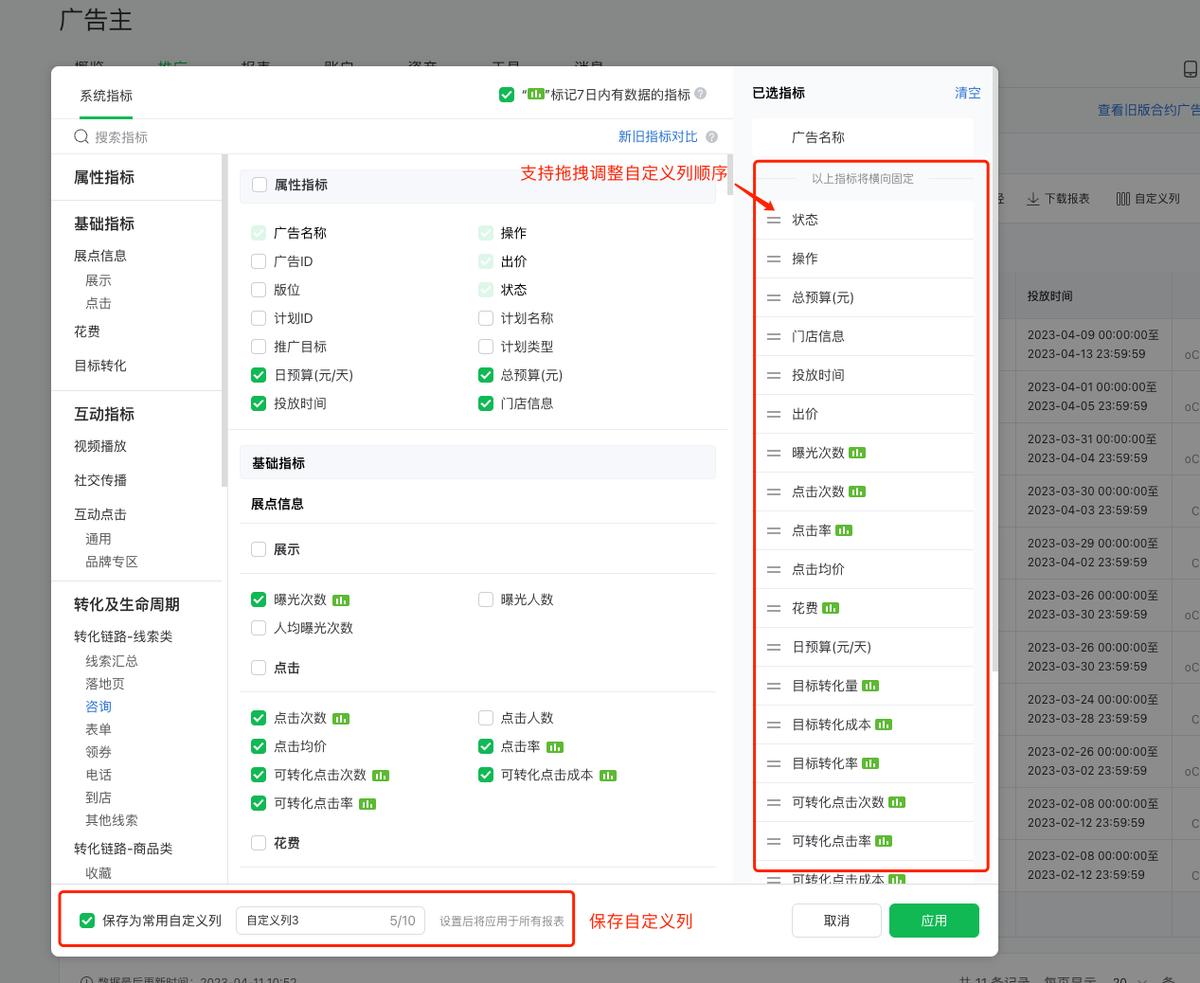The height and width of the screenshot is (983, 1200).
Task: Click help icon beside 新旧指标对比
Action: (712, 137)
